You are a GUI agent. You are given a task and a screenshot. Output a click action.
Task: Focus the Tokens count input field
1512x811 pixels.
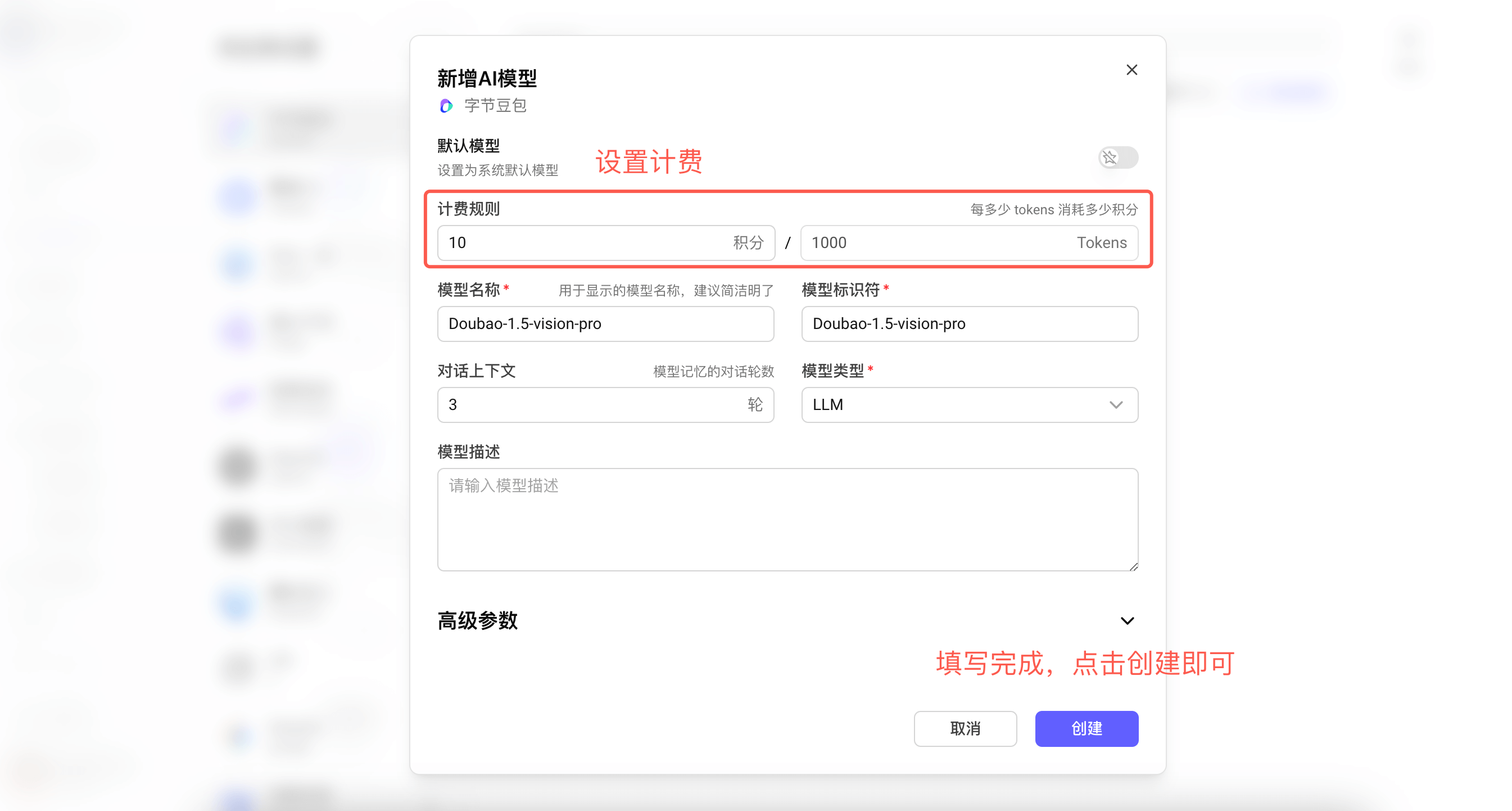[939, 242]
